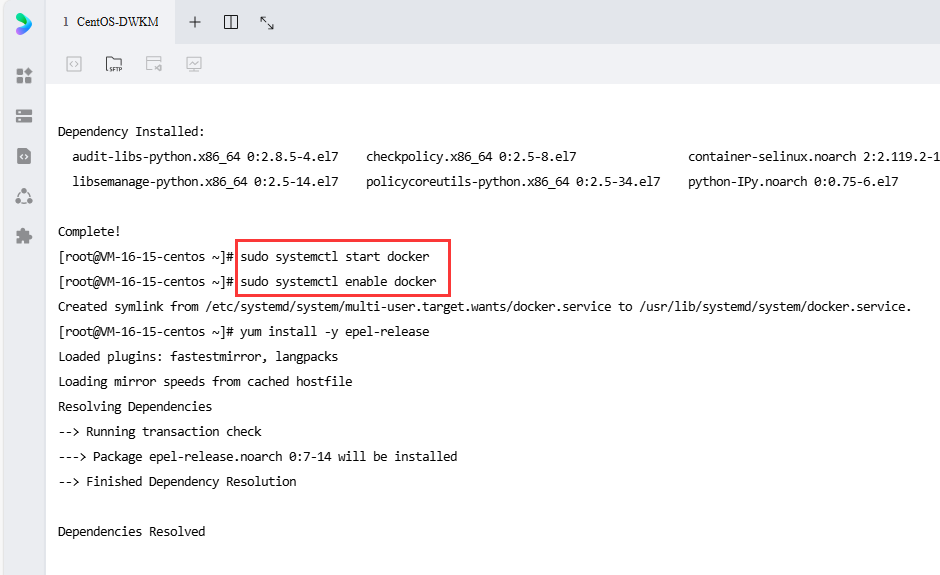Image resolution: width=940 pixels, height=575 pixels.
Task: Open the server list icon in sidebar
Action: pos(24,116)
